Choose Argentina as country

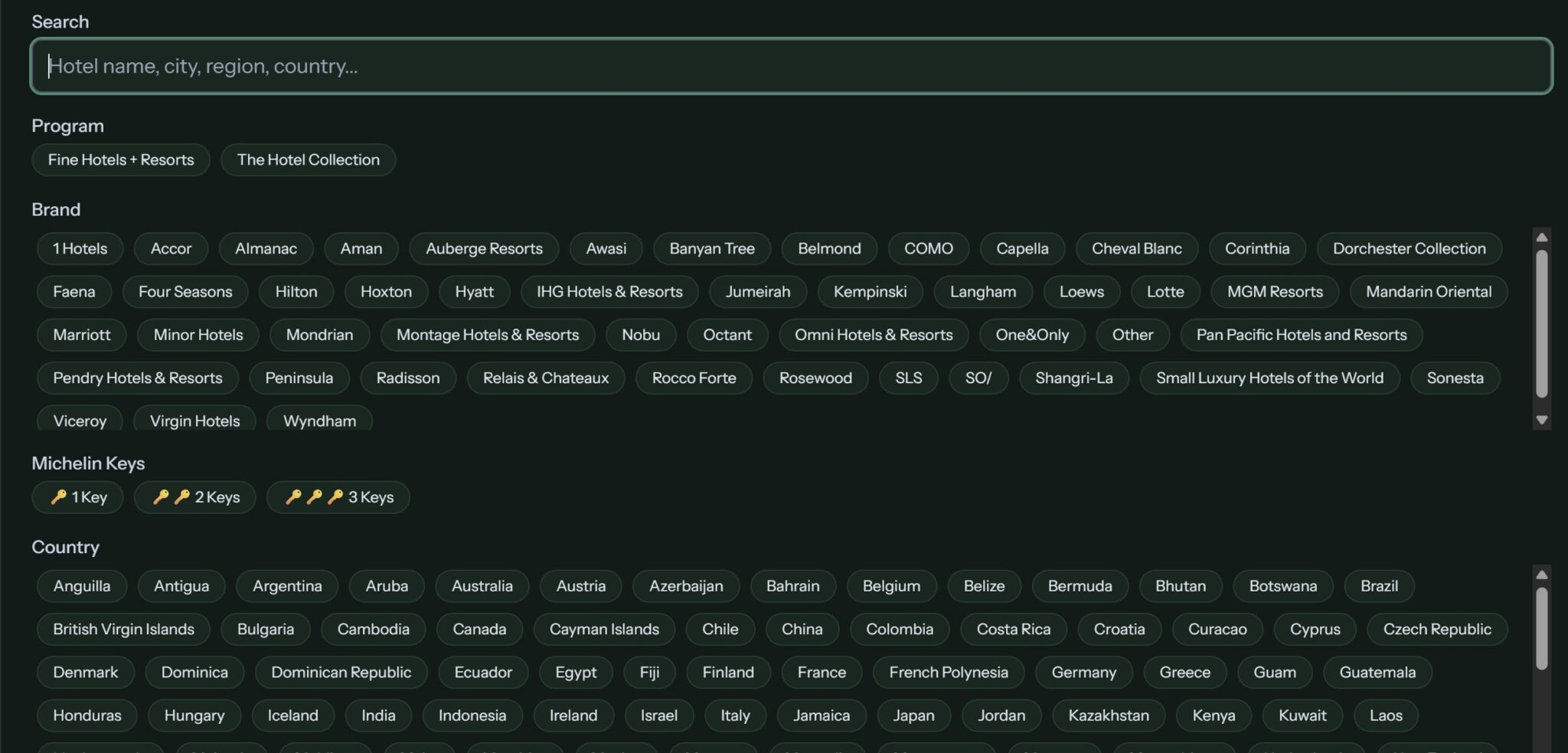coord(287,586)
